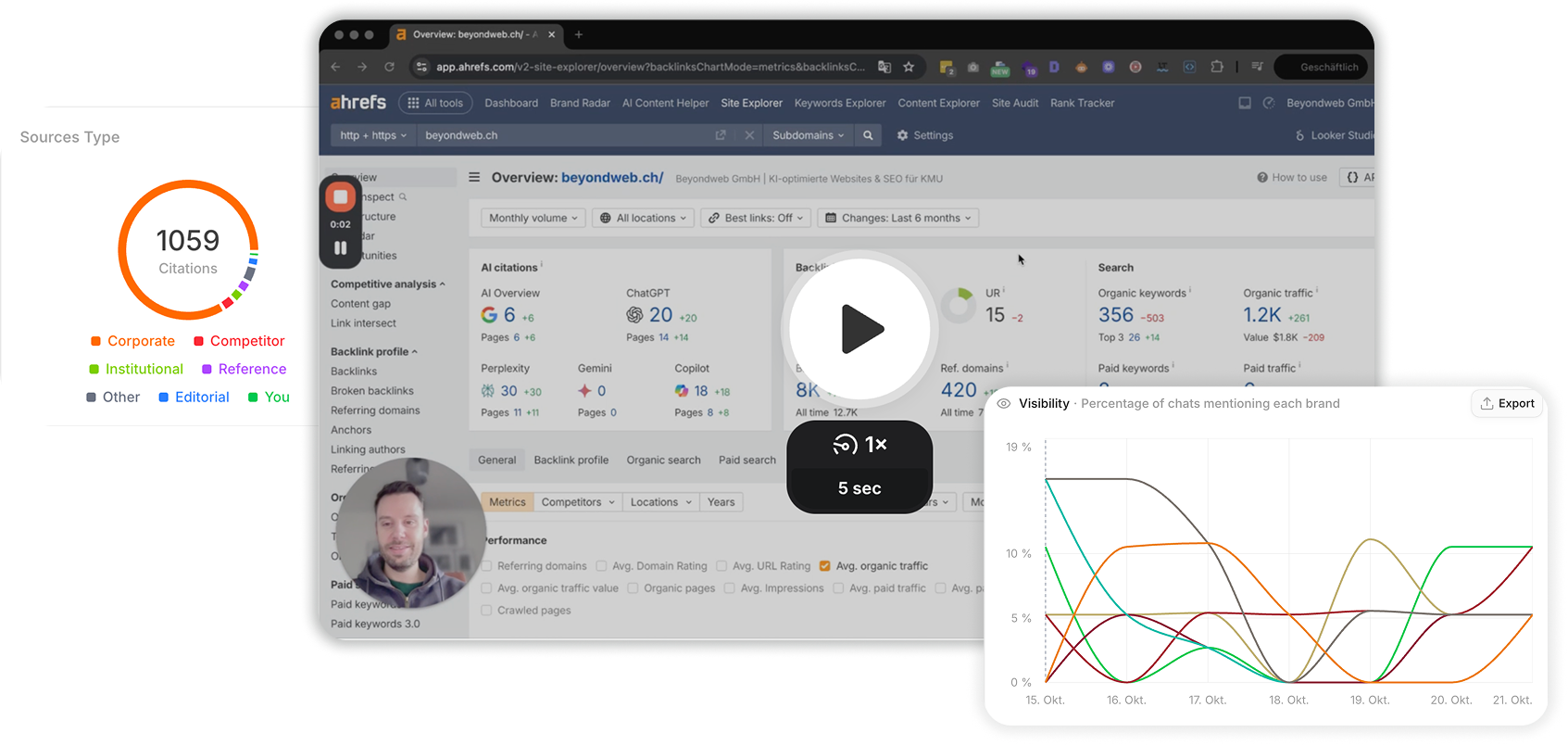Screen dimensions: 1568x745
Task: Enable Avg. Domain Rating checkbox
Action: pyautogui.click(x=601, y=566)
